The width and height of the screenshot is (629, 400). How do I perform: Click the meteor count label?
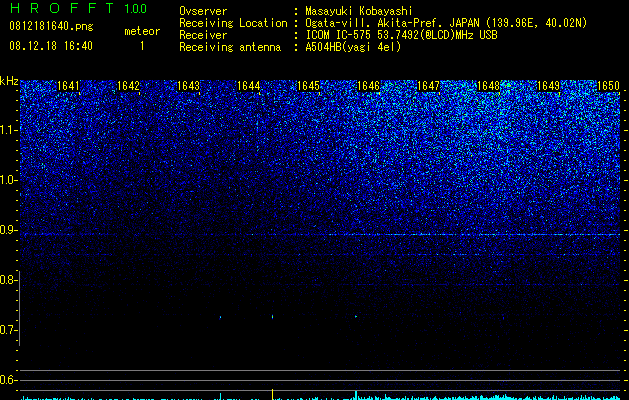point(142,31)
